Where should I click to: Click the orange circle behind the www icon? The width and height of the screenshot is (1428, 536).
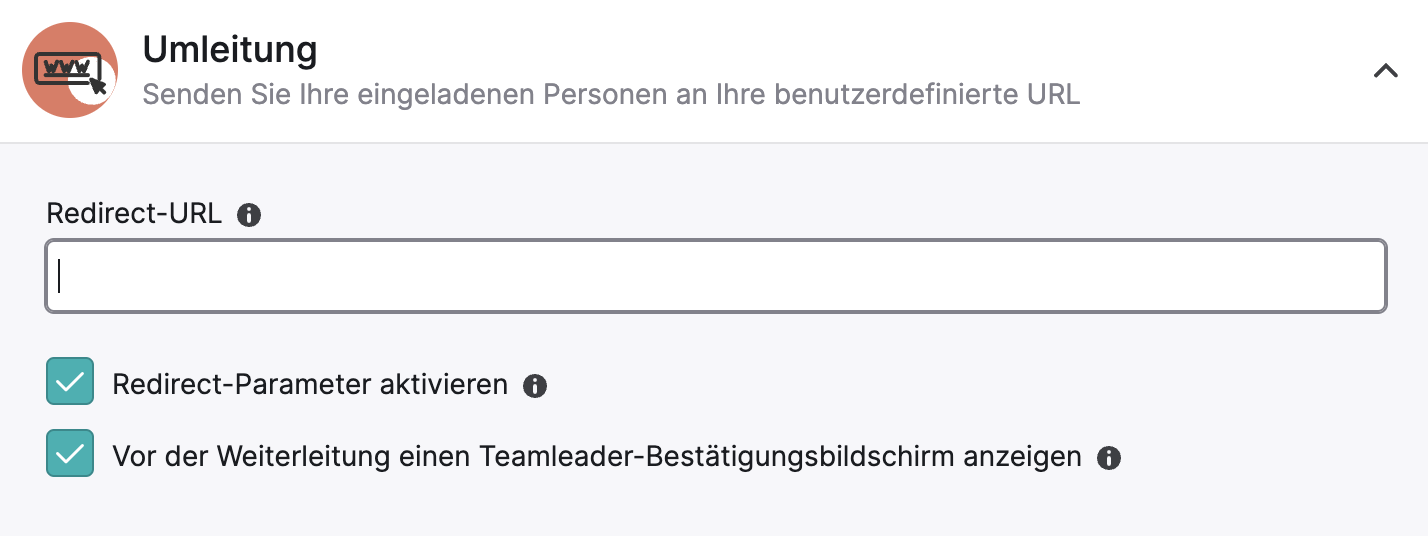point(70,71)
